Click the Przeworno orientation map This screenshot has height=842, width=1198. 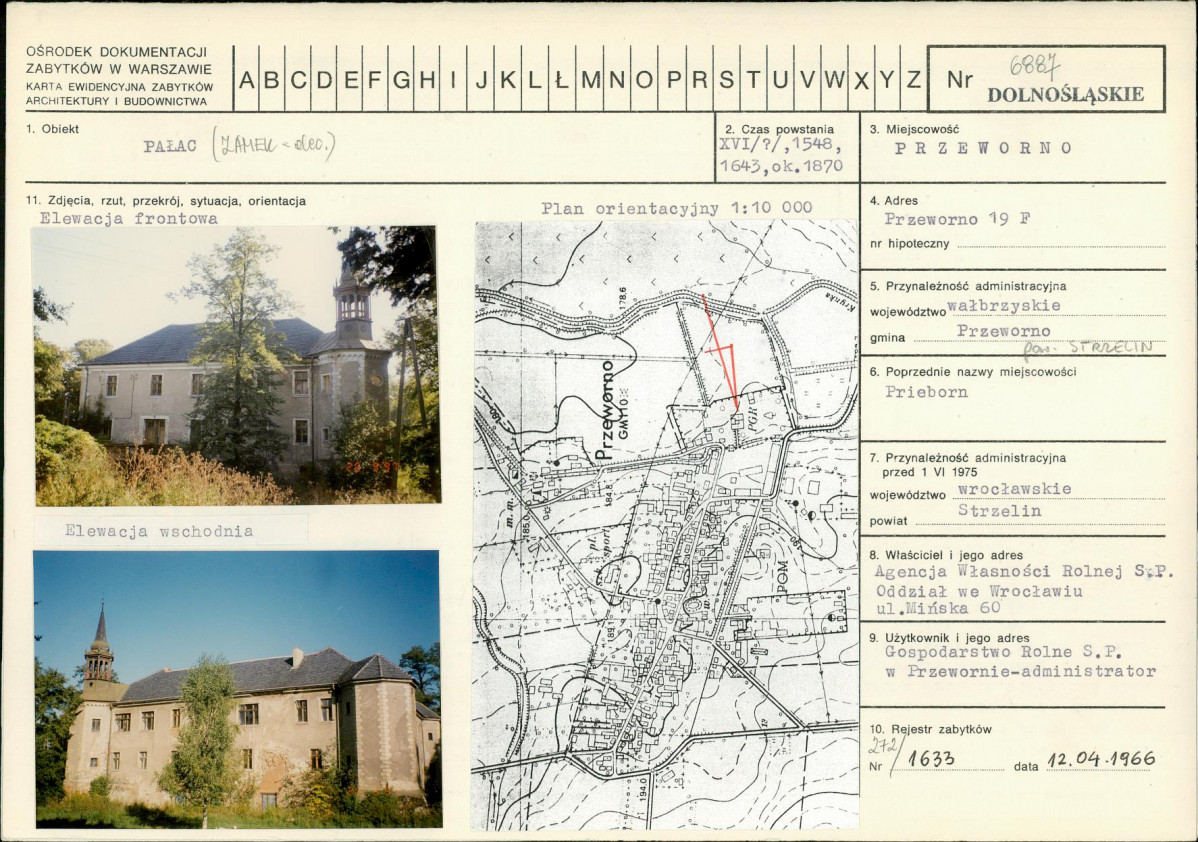(666, 525)
